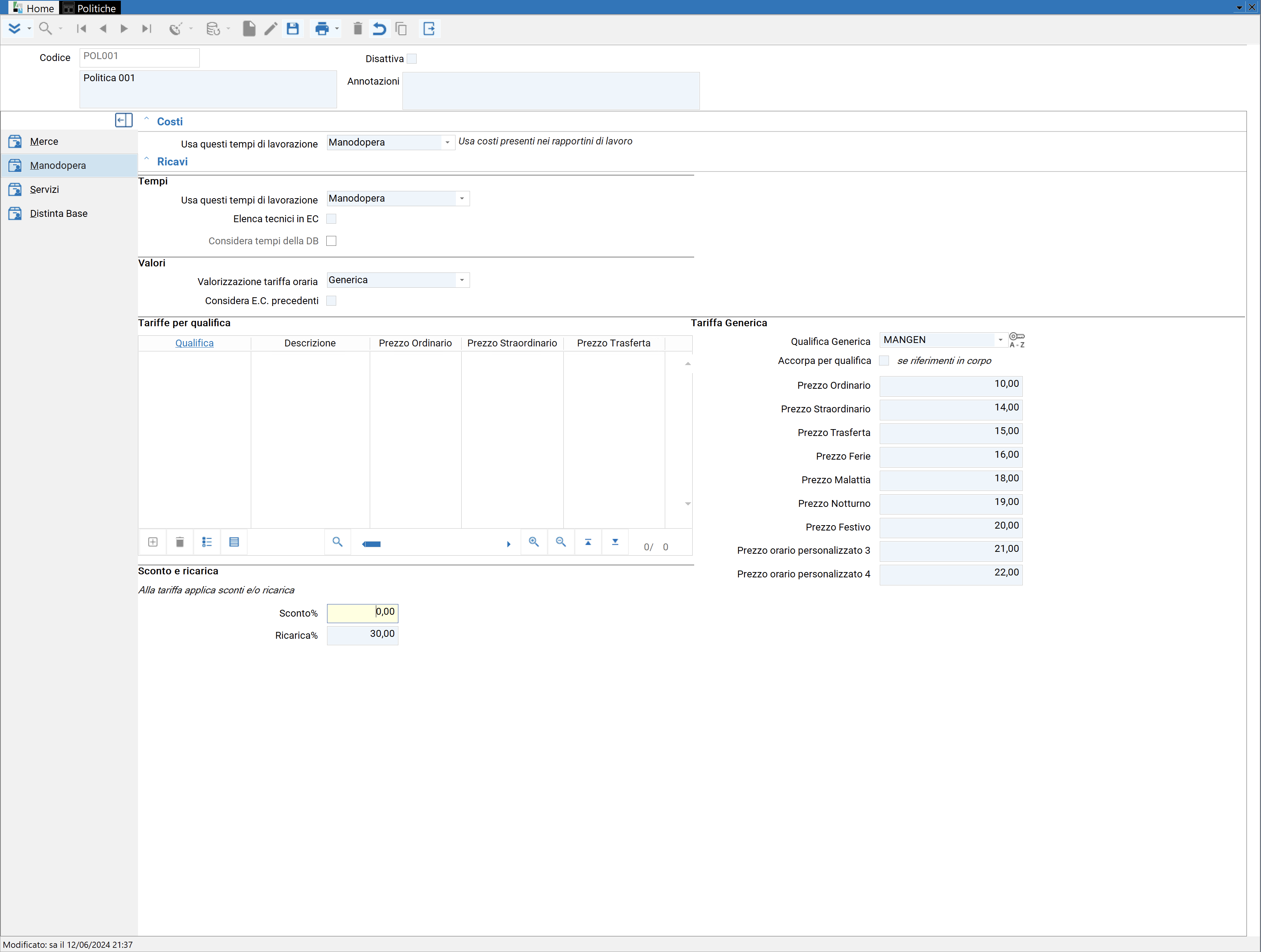The width and height of the screenshot is (1261, 952).
Task: Delete record with top toolbar trash
Action: [358, 29]
